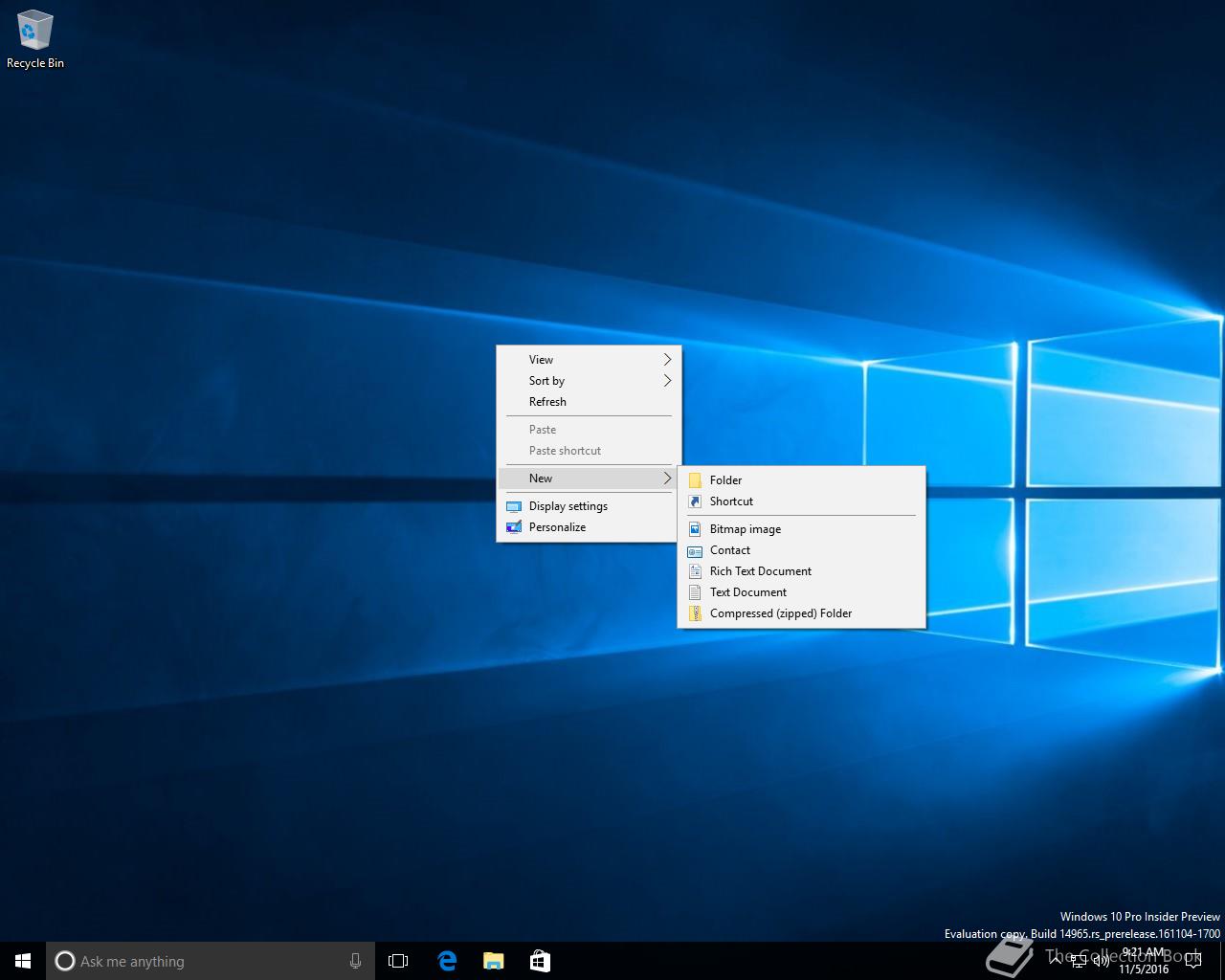Show hidden system tray icons
This screenshot has height=980, width=1225.
click(1056, 961)
